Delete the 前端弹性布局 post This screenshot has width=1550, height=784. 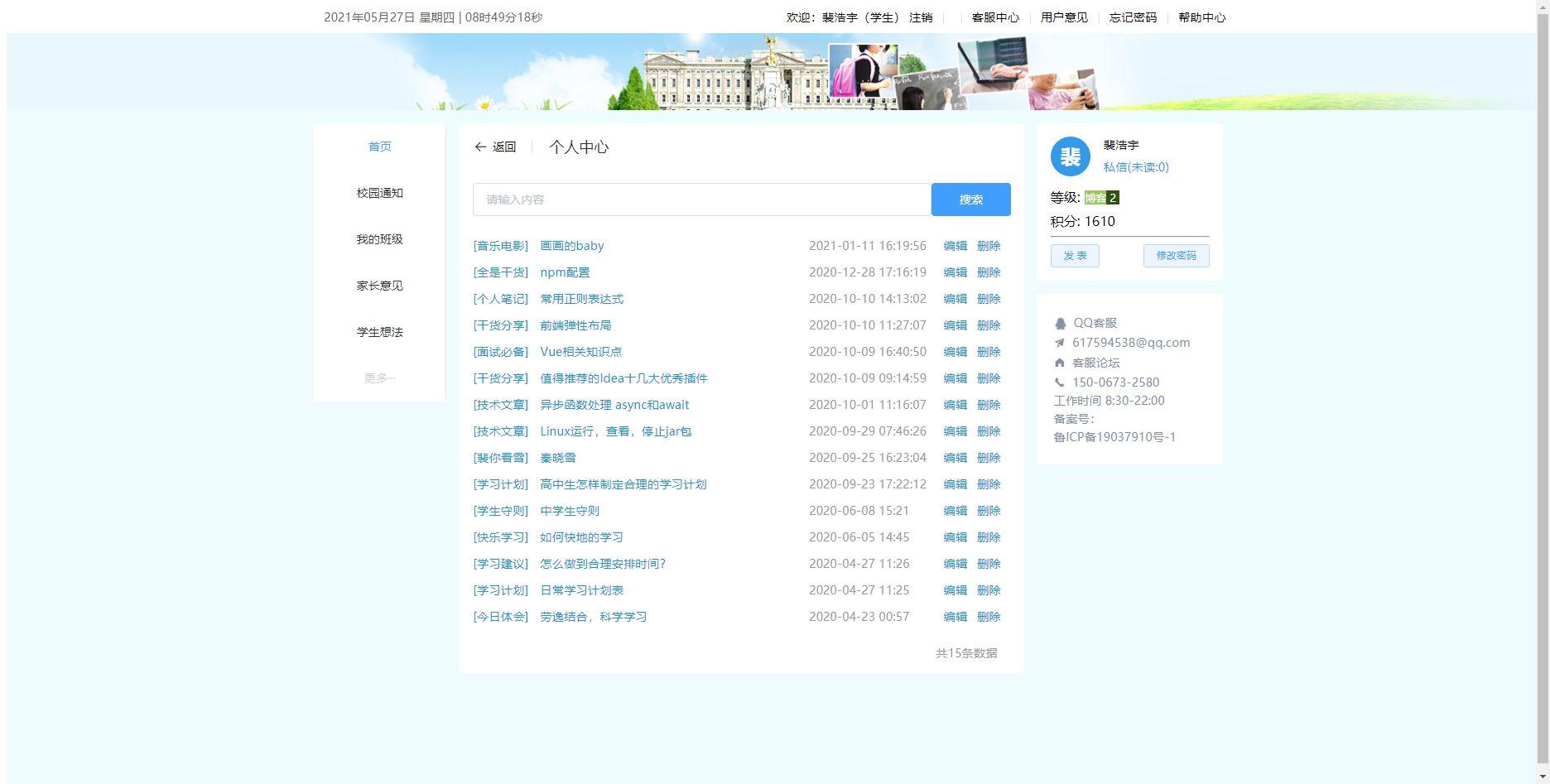point(989,325)
